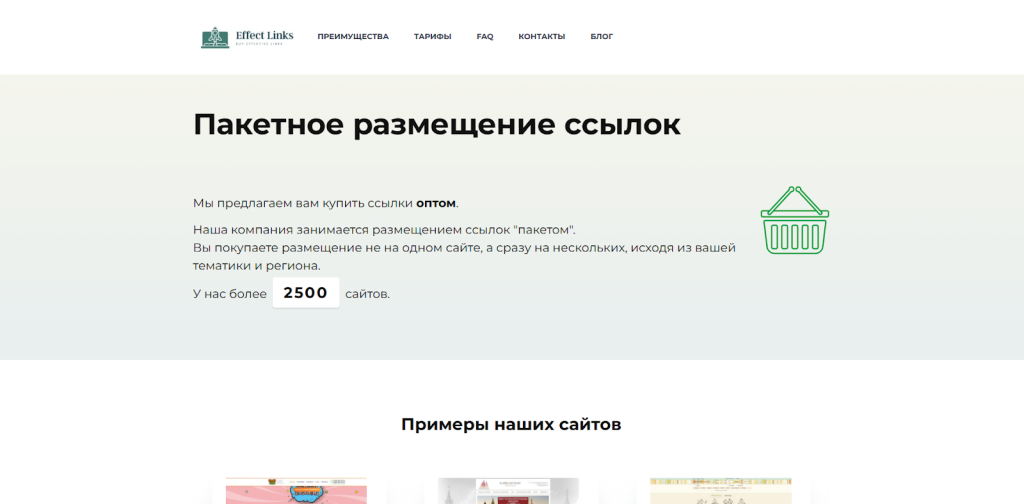Click the green shopping basket icon
1024x504 pixels.
[794, 220]
